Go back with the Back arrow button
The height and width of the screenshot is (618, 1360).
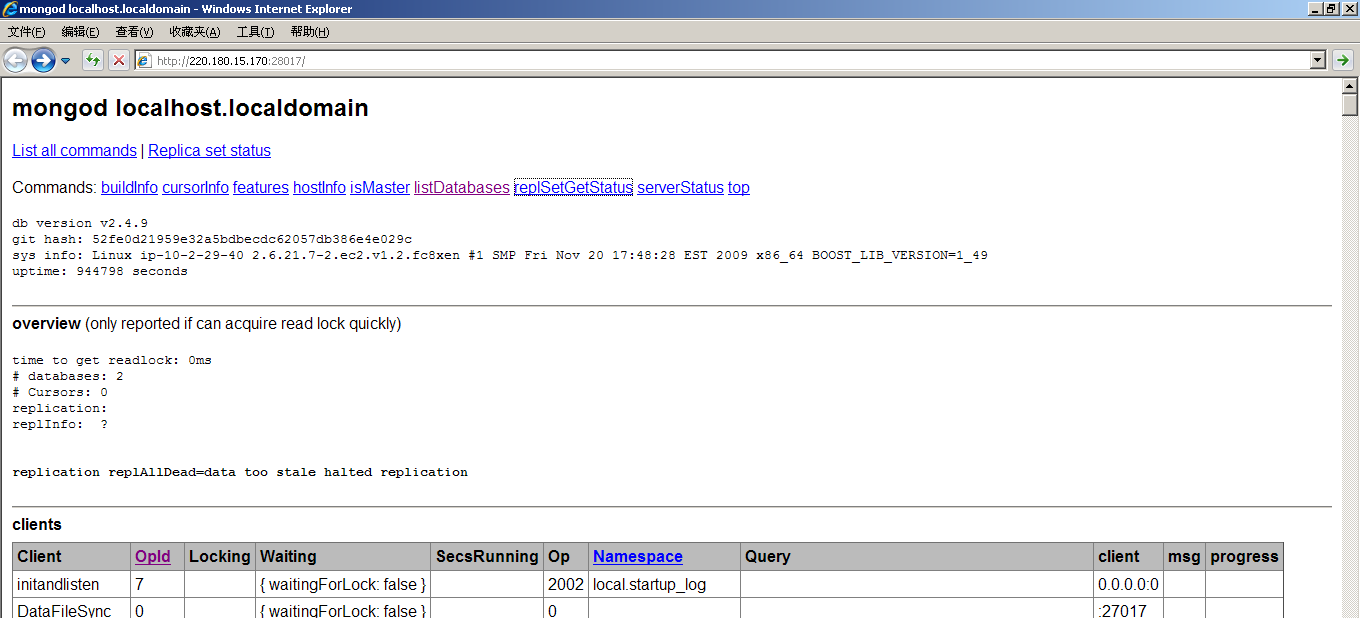pyautogui.click(x=16, y=61)
